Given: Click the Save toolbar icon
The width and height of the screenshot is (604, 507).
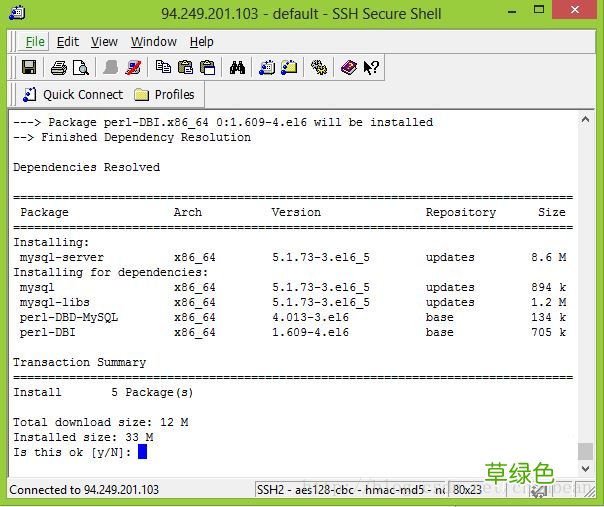Looking at the screenshot, I should [x=29, y=67].
